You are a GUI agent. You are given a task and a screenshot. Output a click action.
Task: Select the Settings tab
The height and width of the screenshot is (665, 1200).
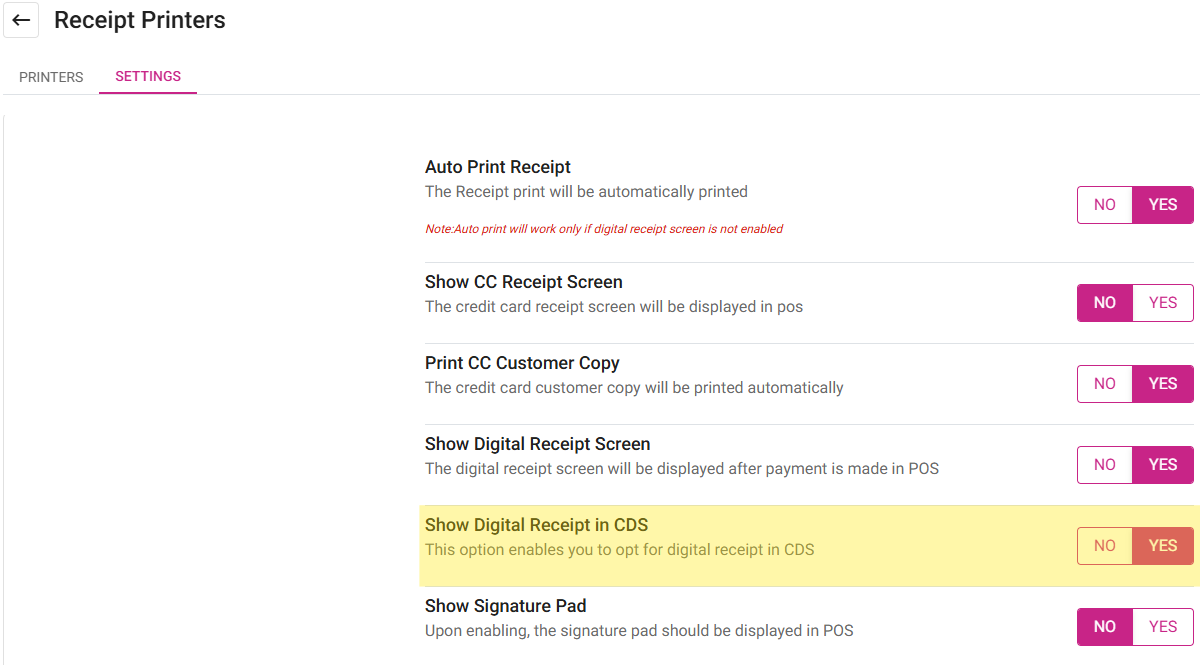coord(148,76)
